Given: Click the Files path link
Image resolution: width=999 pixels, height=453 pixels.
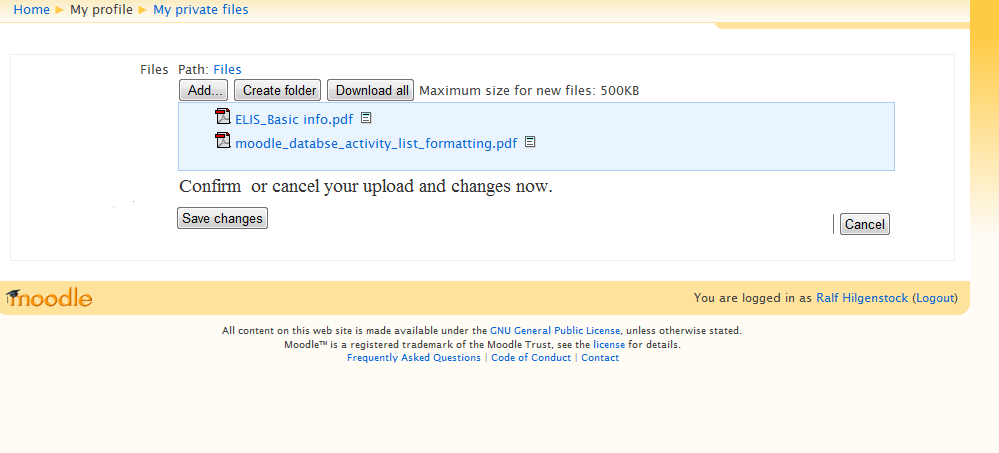Looking at the screenshot, I should [227, 69].
